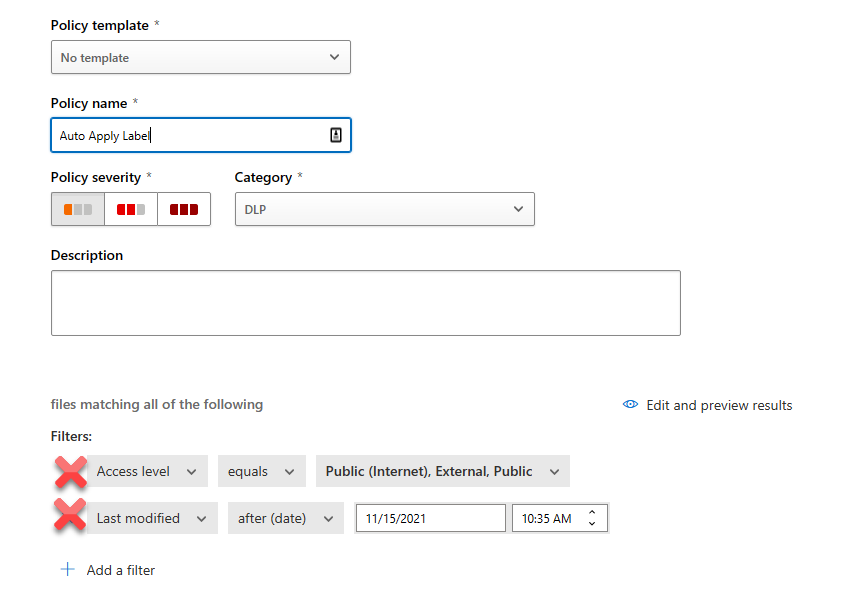Open the equals operator dropdown
The height and width of the screenshot is (600, 856).
click(262, 471)
